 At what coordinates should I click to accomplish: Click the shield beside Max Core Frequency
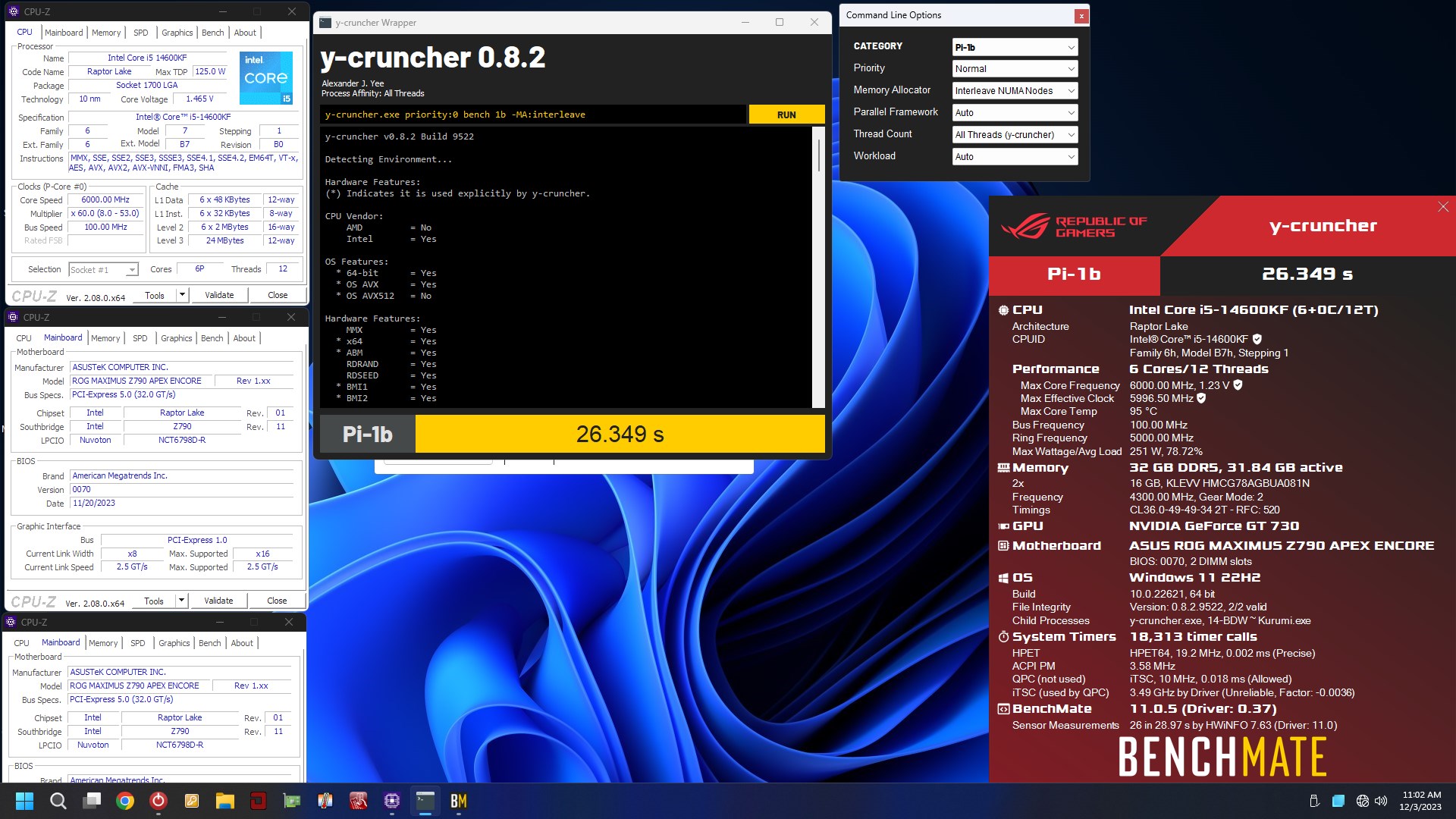1238,385
